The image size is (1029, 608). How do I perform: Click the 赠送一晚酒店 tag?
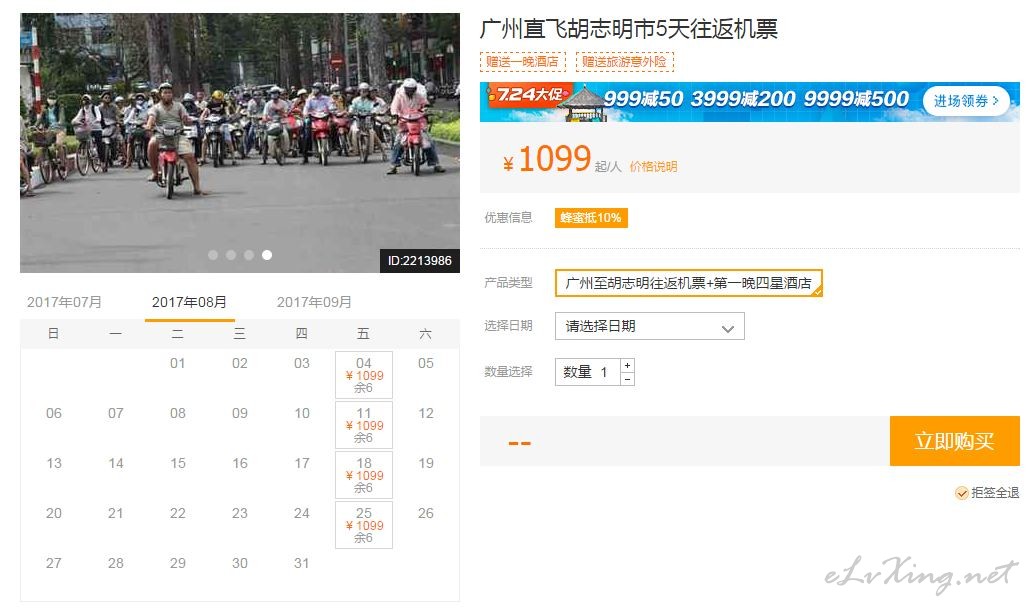522,62
